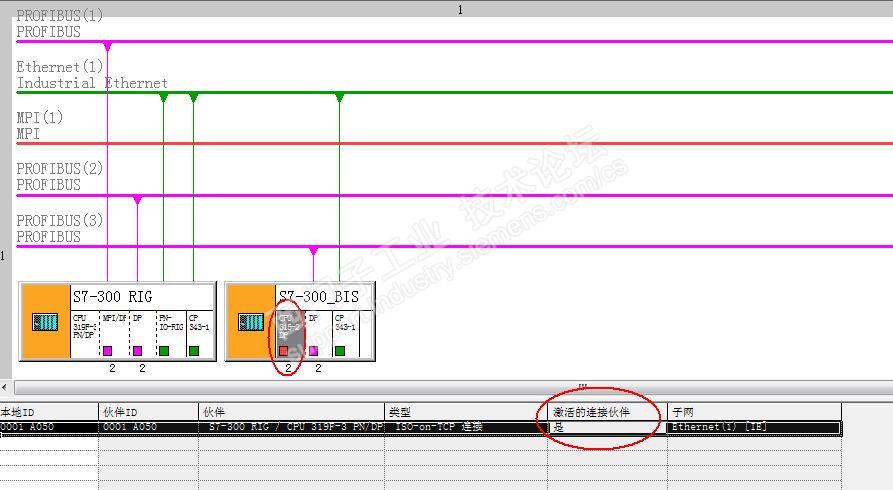This screenshot has height=490, width=893.
Task: Click the MPI(1) subnet name label
Action: (39, 117)
